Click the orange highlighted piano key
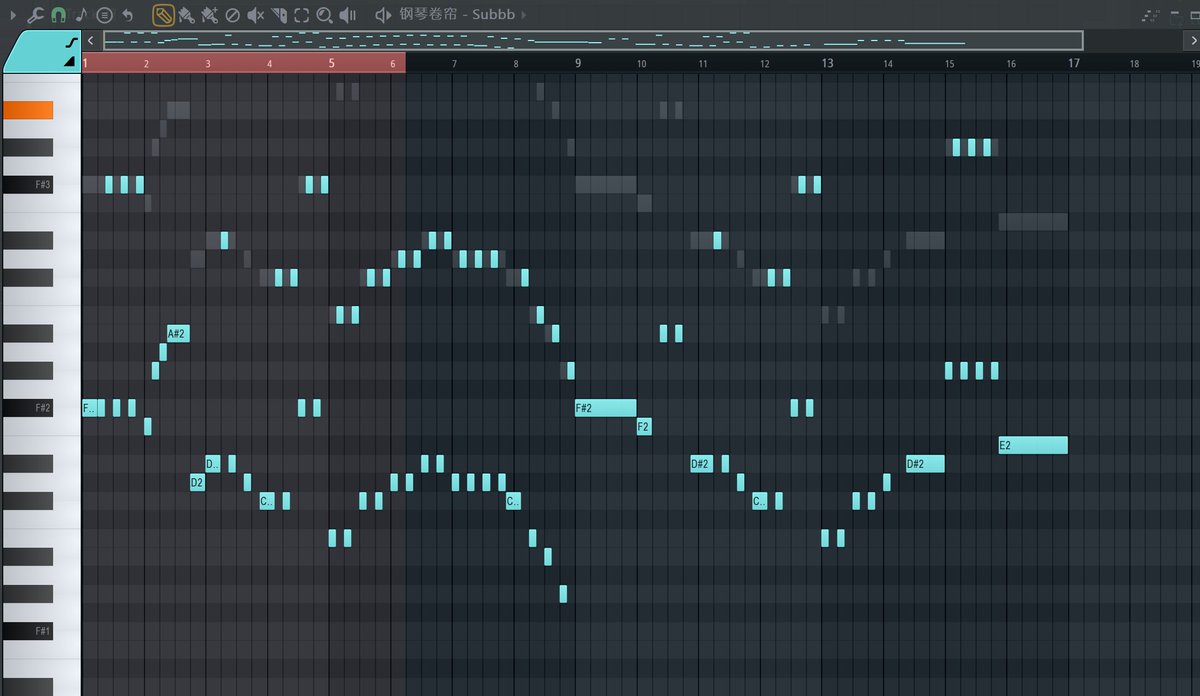1200x696 pixels. click(x=27, y=110)
